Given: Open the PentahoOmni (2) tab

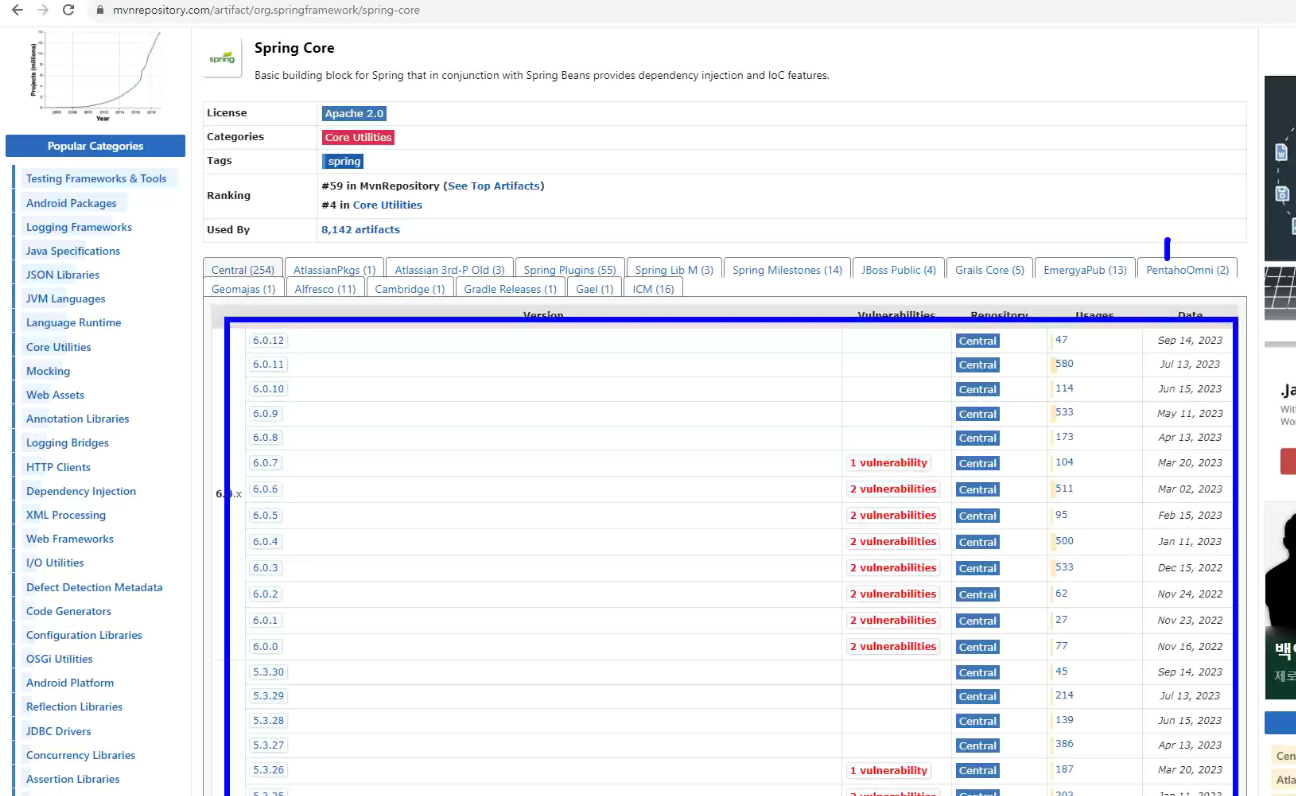Looking at the screenshot, I should [1188, 270].
